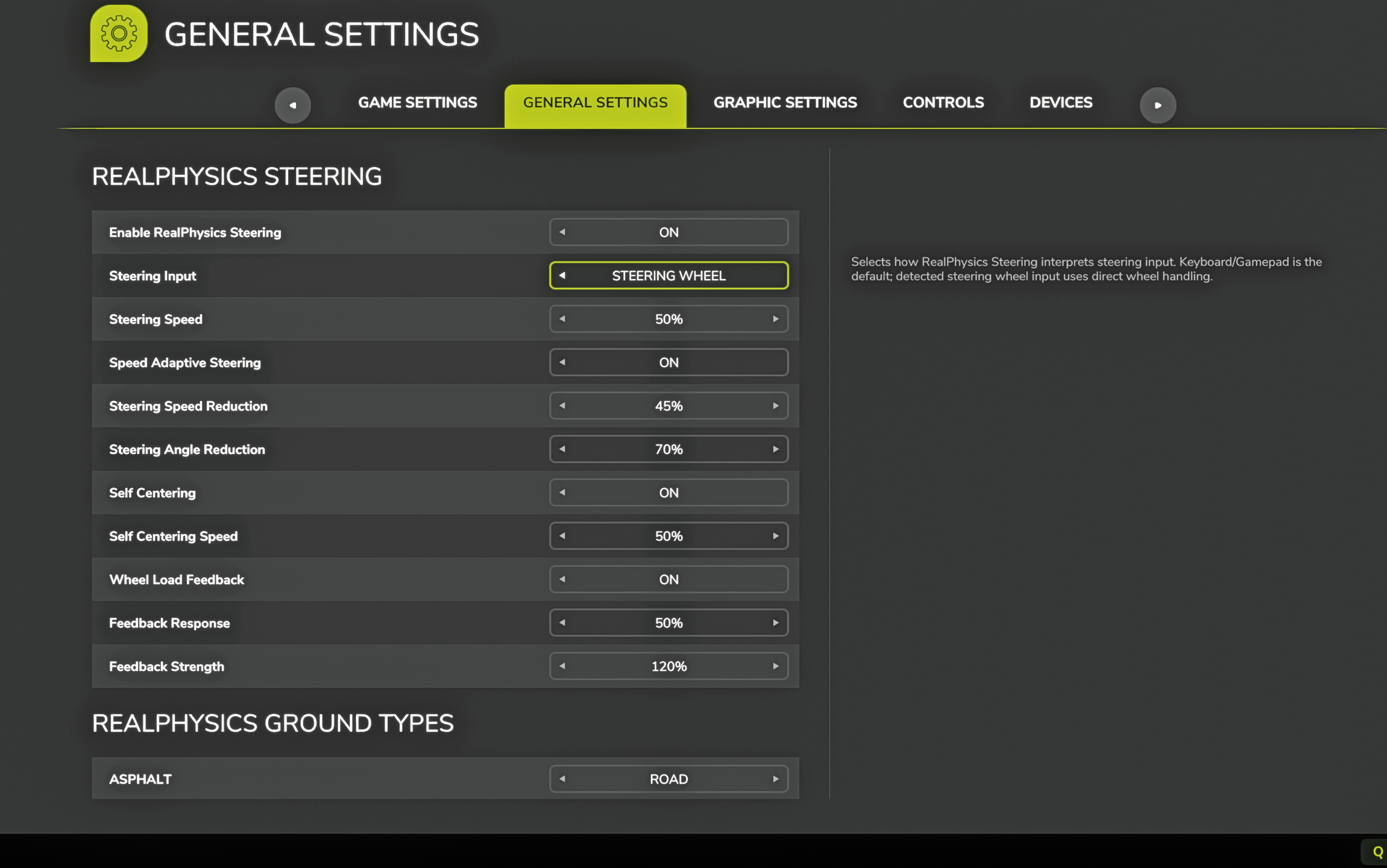Click the Steering Angle Reduction label
The height and width of the screenshot is (868, 1387).
pos(187,450)
